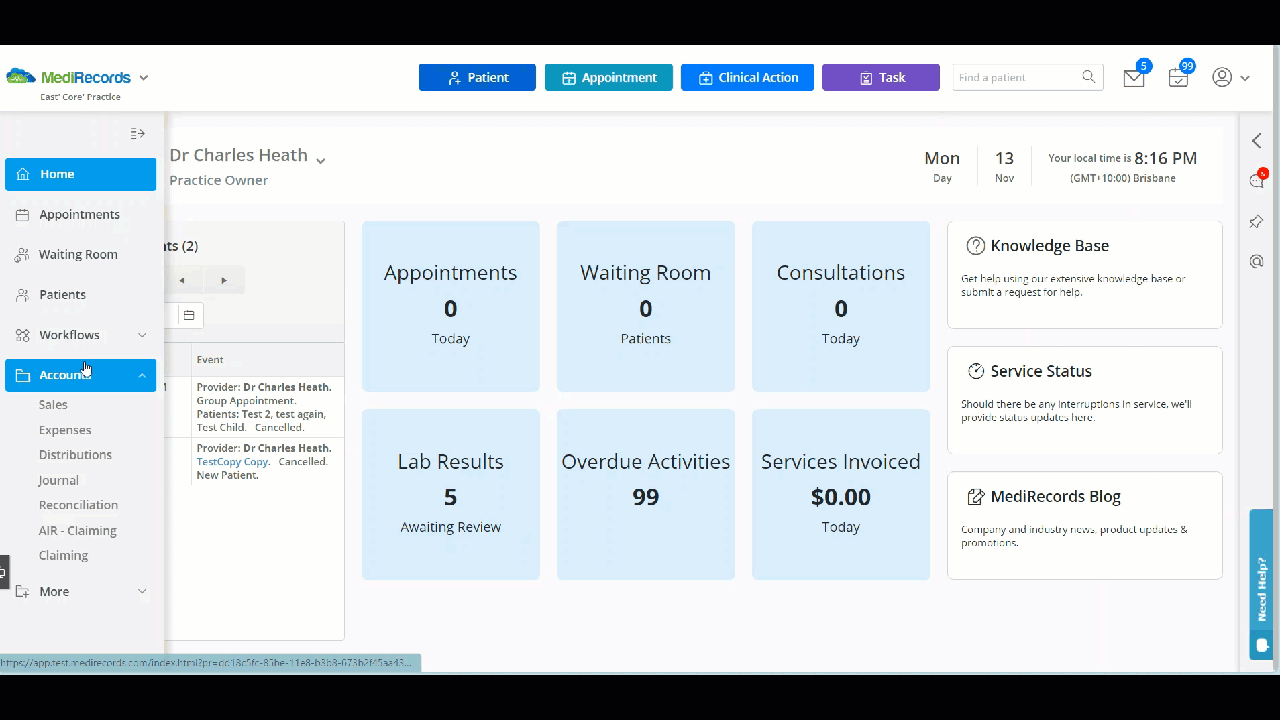Click the Appointments calendar icon in sidebar
The width and height of the screenshot is (1280, 720).
click(23, 214)
